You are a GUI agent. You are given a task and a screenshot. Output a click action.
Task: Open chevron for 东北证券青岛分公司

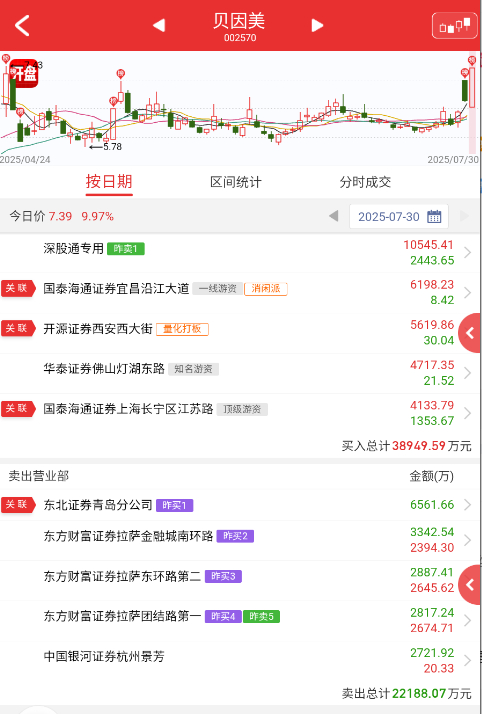(x=467, y=505)
